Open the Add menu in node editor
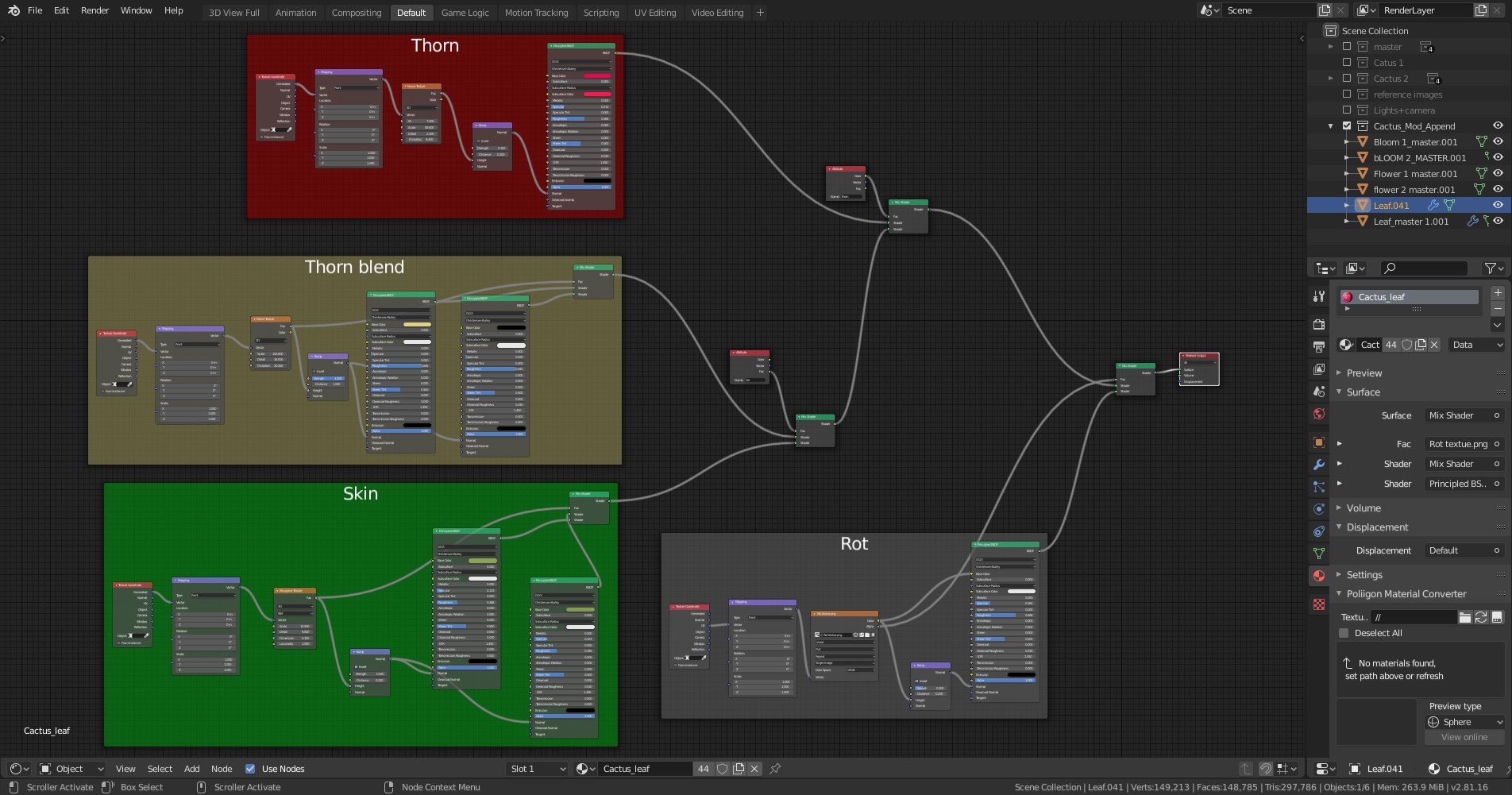Screen dimensions: 1512x795 pyautogui.click(x=191, y=769)
